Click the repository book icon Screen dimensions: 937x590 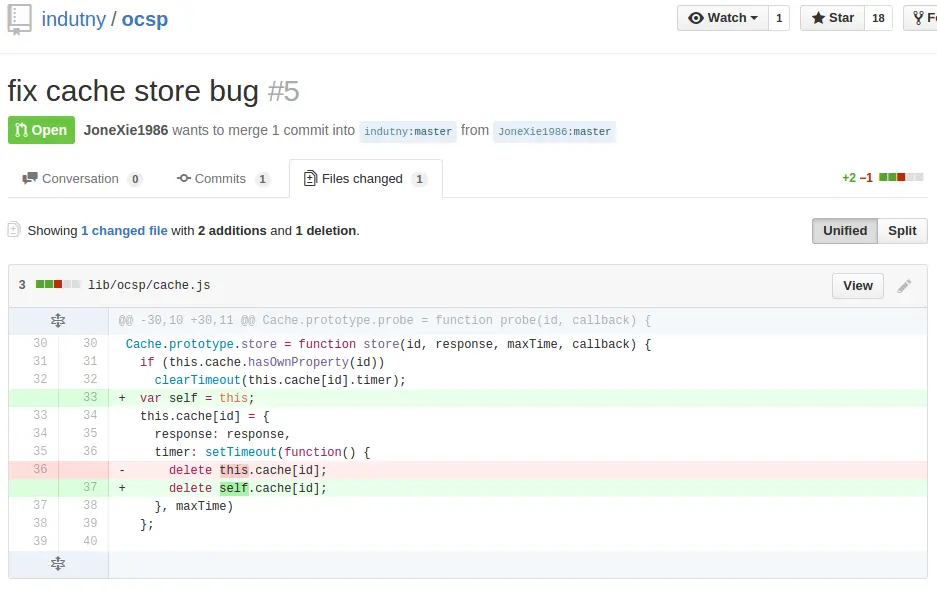coord(19,19)
